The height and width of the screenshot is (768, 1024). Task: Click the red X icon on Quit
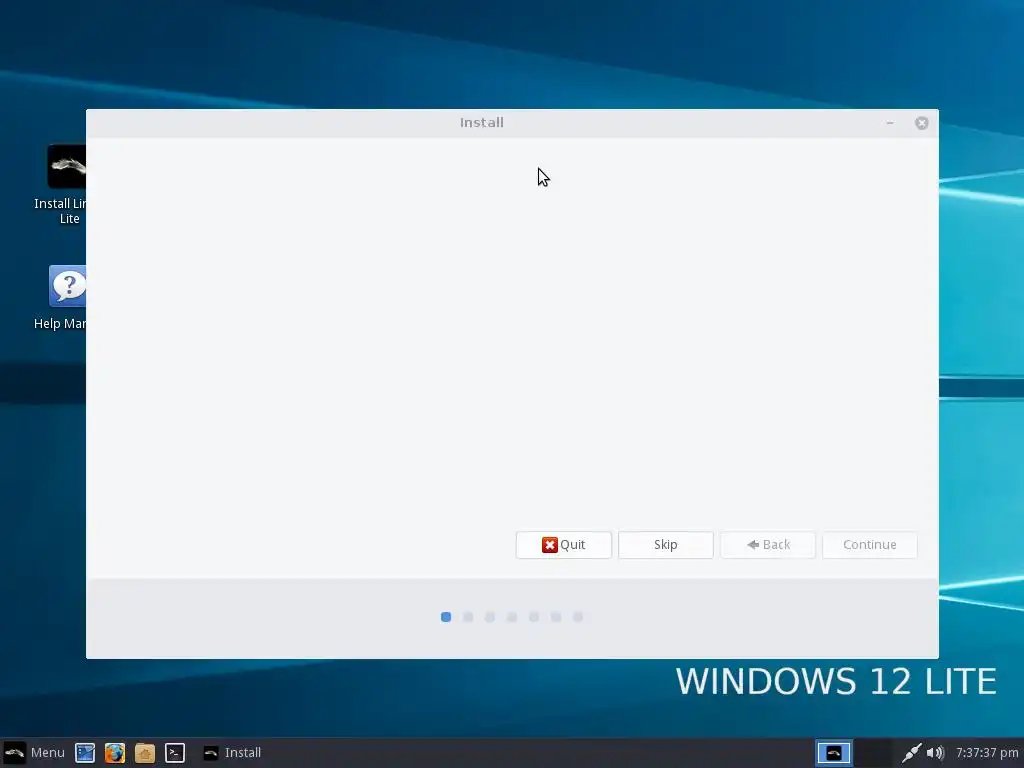(x=549, y=545)
